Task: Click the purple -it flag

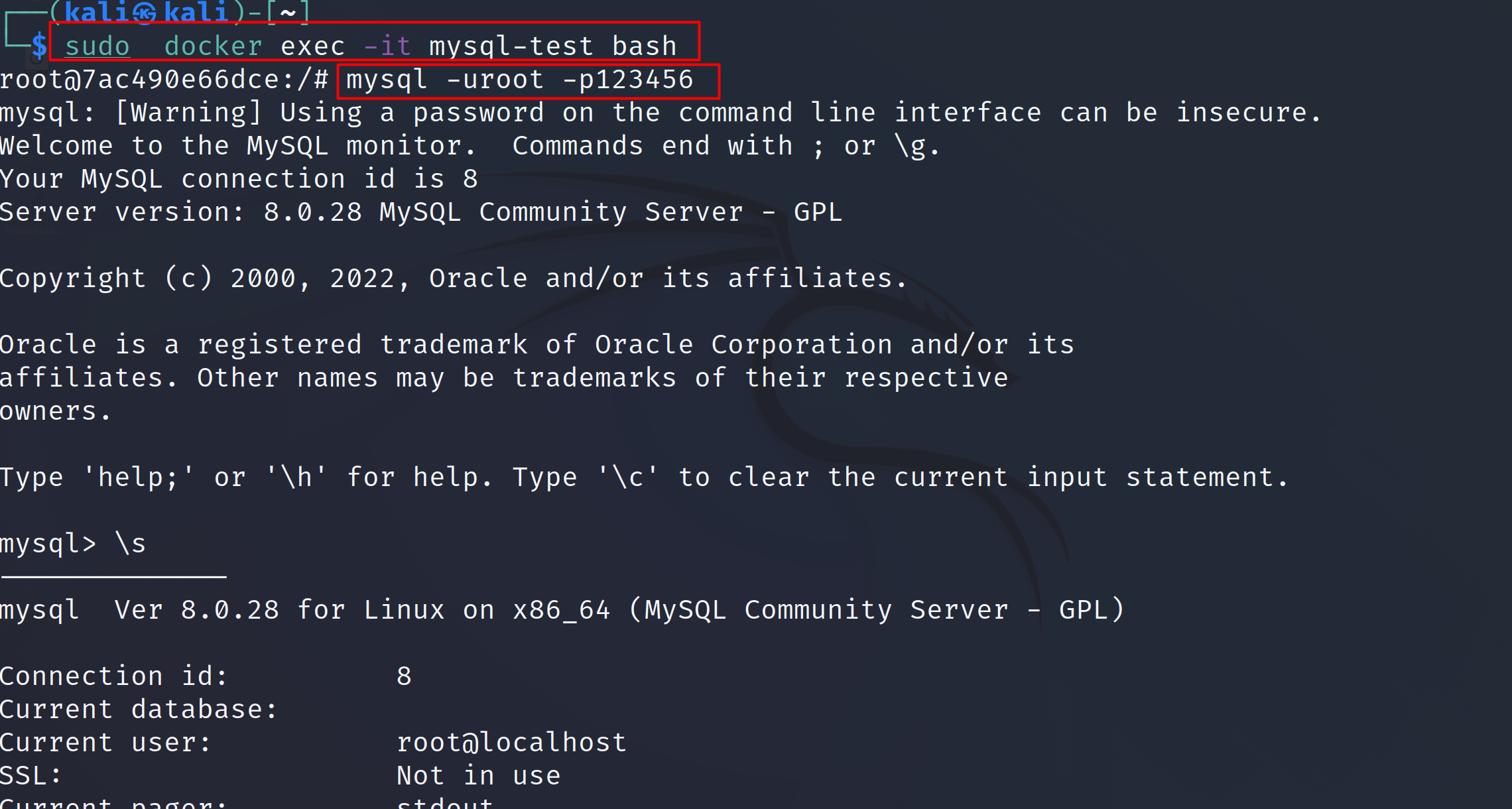Action: point(387,46)
